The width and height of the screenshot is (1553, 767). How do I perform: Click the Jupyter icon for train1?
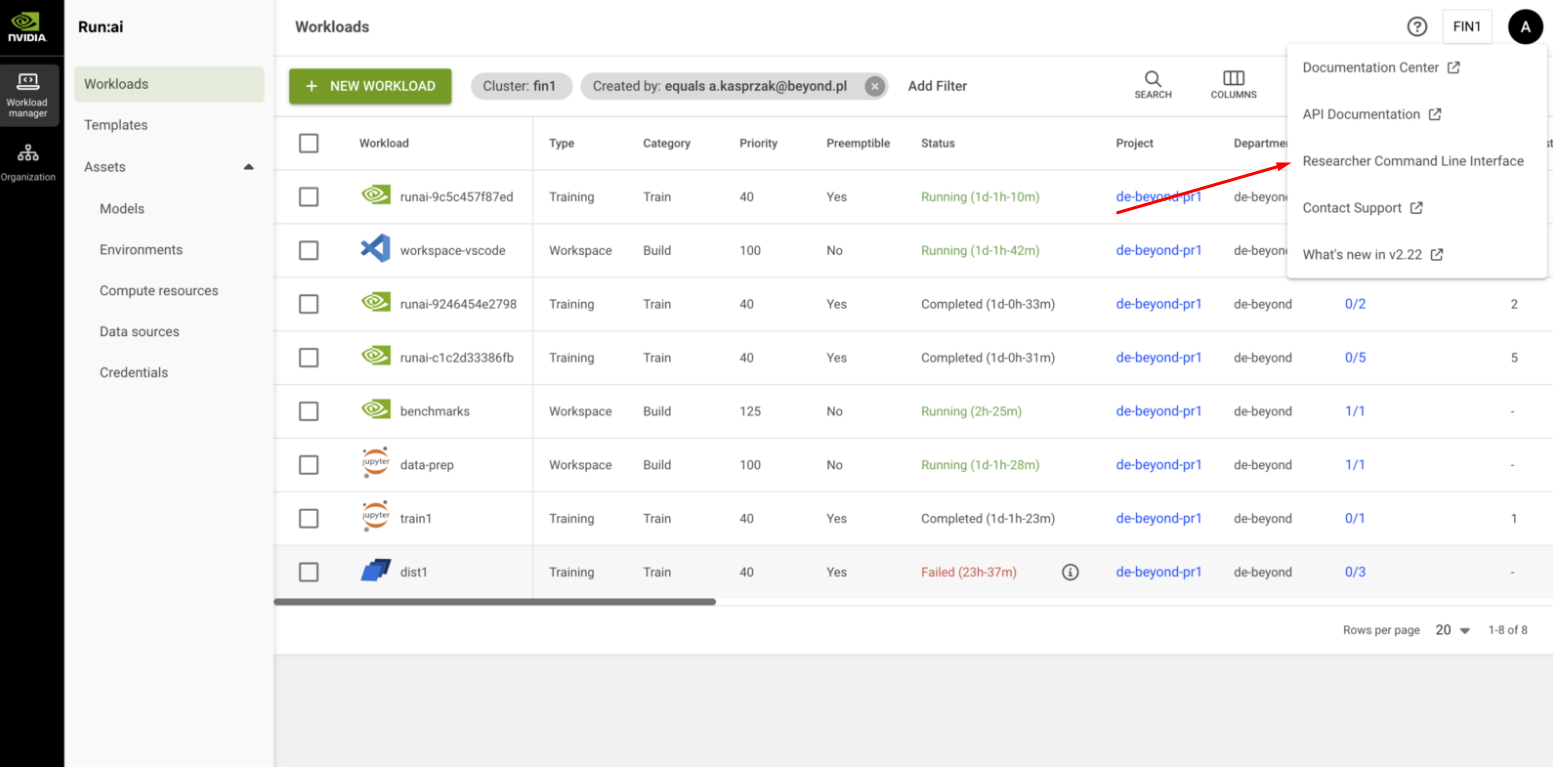tap(375, 517)
